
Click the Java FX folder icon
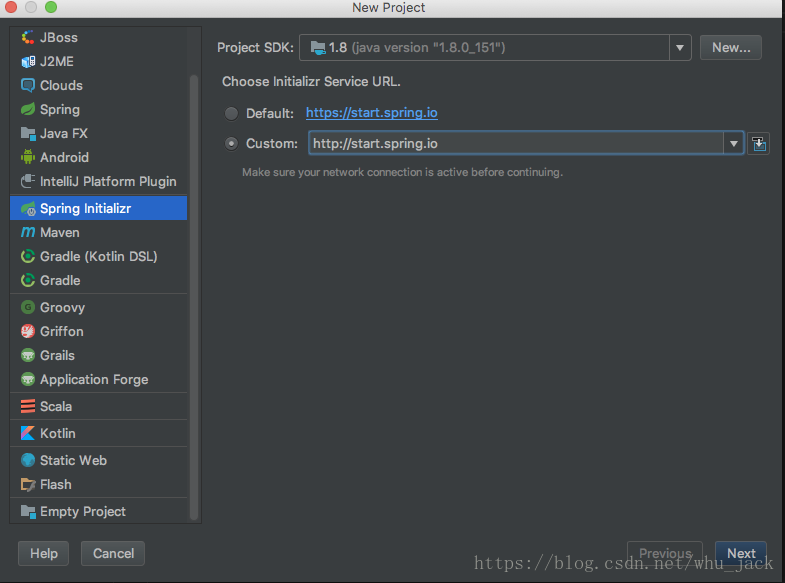[28, 133]
